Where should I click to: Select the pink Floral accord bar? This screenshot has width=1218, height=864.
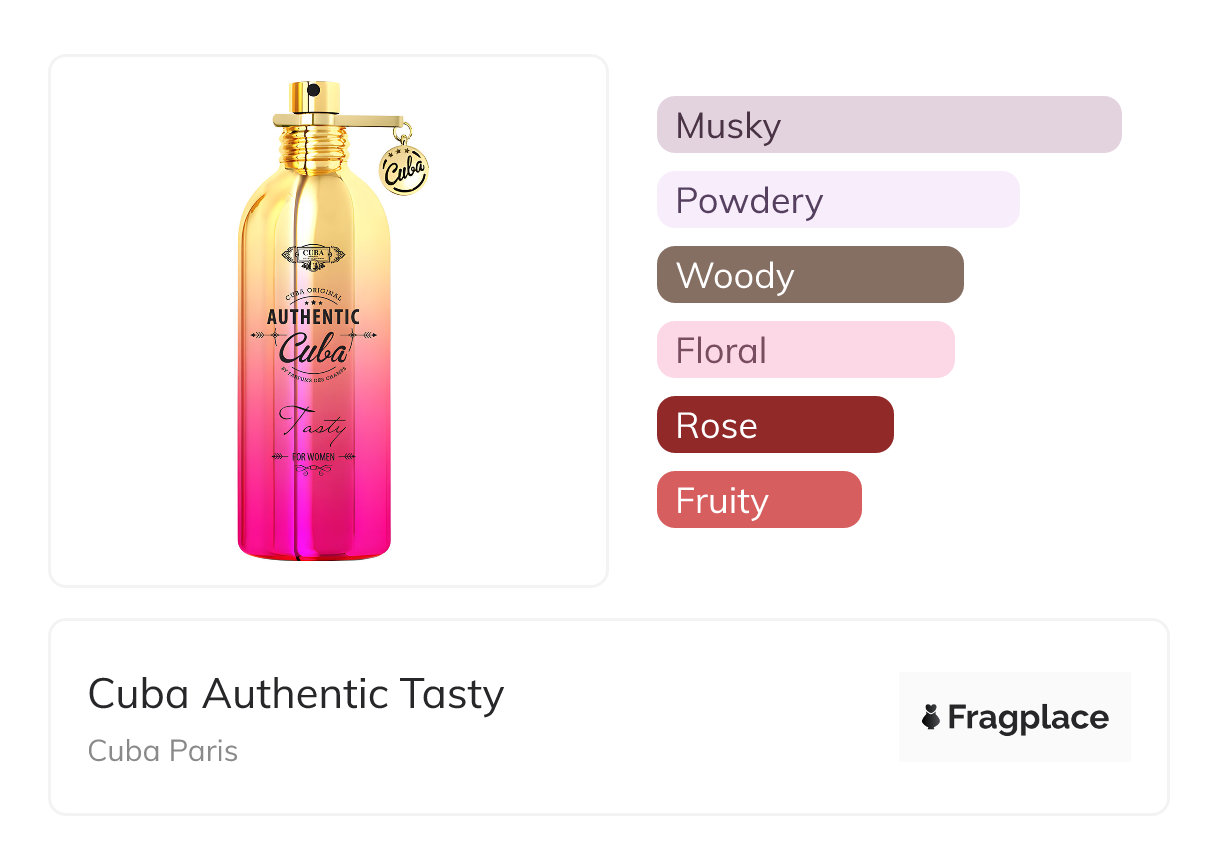pyautogui.click(x=805, y=350)
